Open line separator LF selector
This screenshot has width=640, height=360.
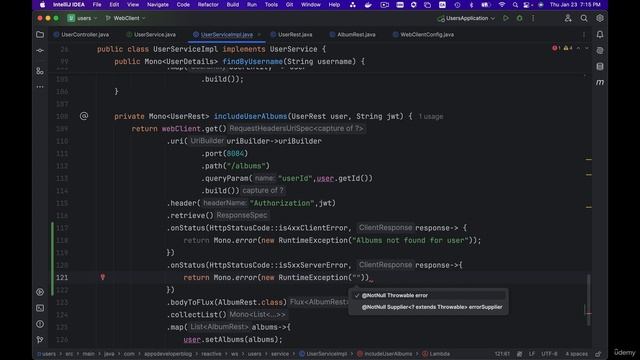(x=532, y=354)
